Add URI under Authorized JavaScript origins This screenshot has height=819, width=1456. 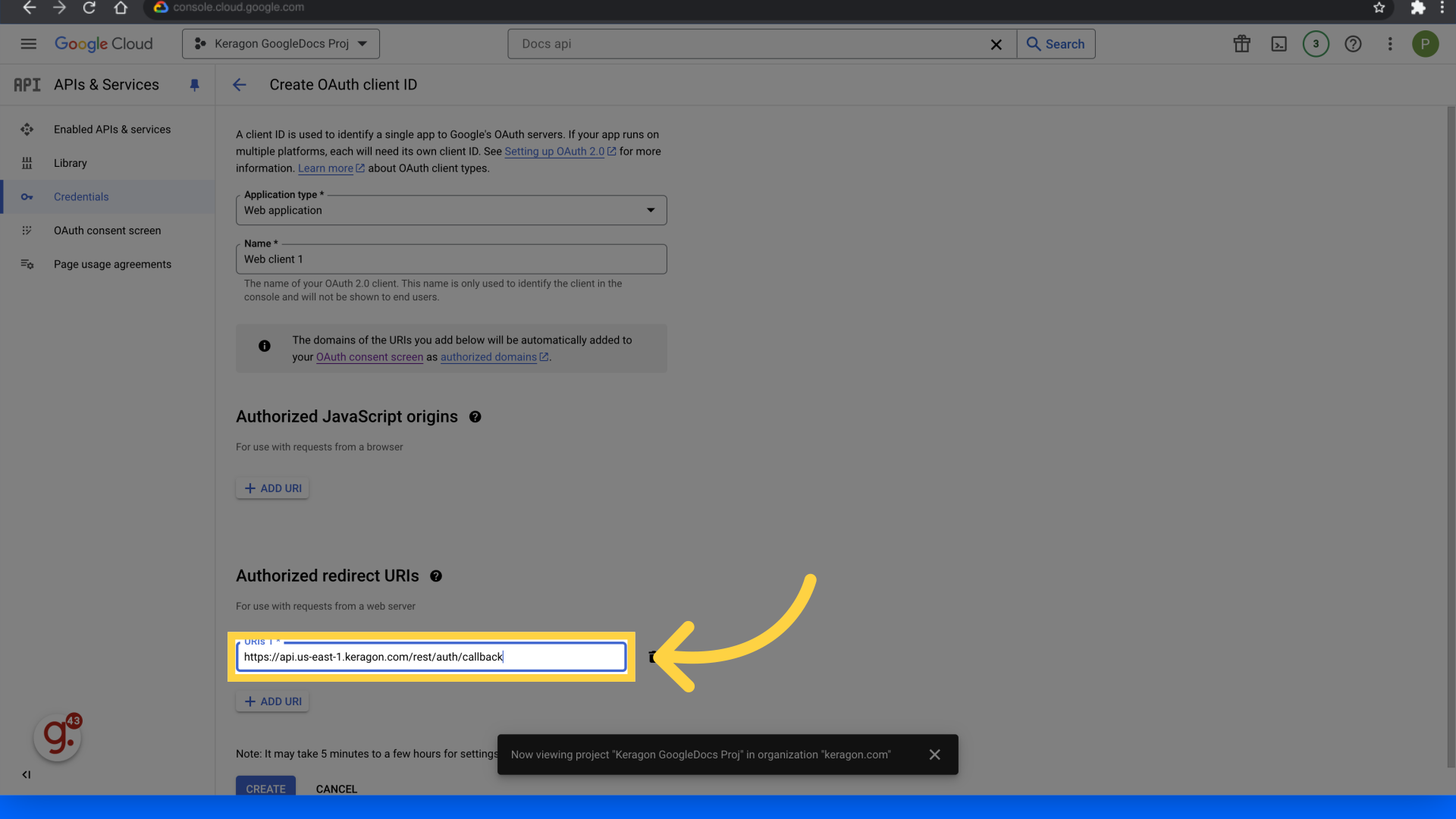(272, 488)
